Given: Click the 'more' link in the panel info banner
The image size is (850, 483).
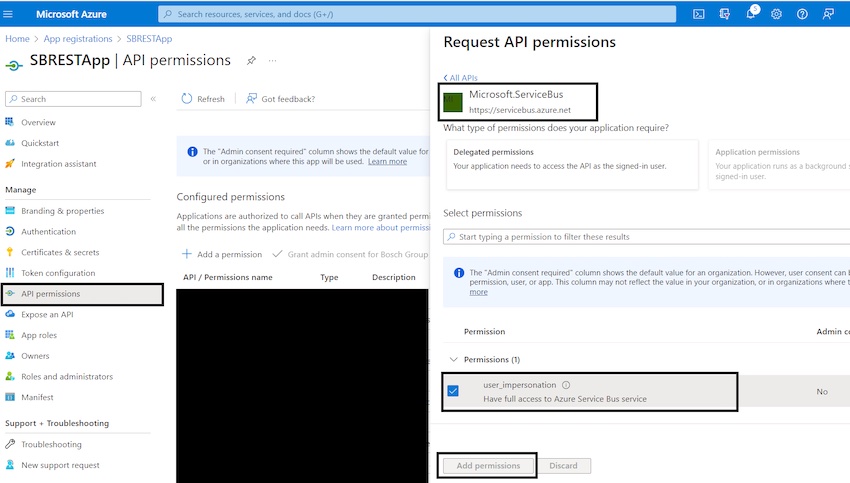Looking at the screenshot, I should tap(478, 292).
